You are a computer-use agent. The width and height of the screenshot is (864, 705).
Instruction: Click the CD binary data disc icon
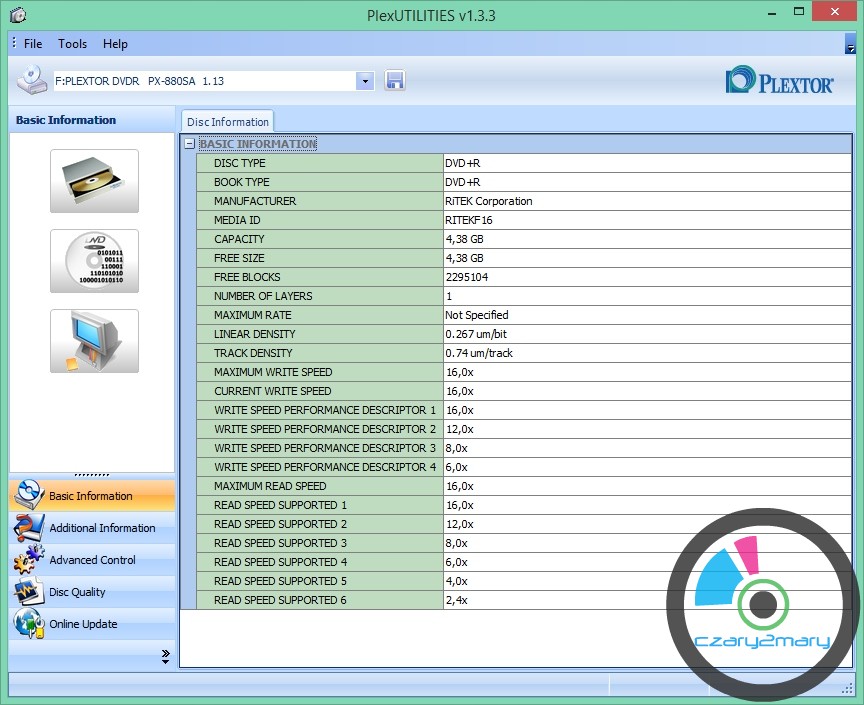coord(94,261)
